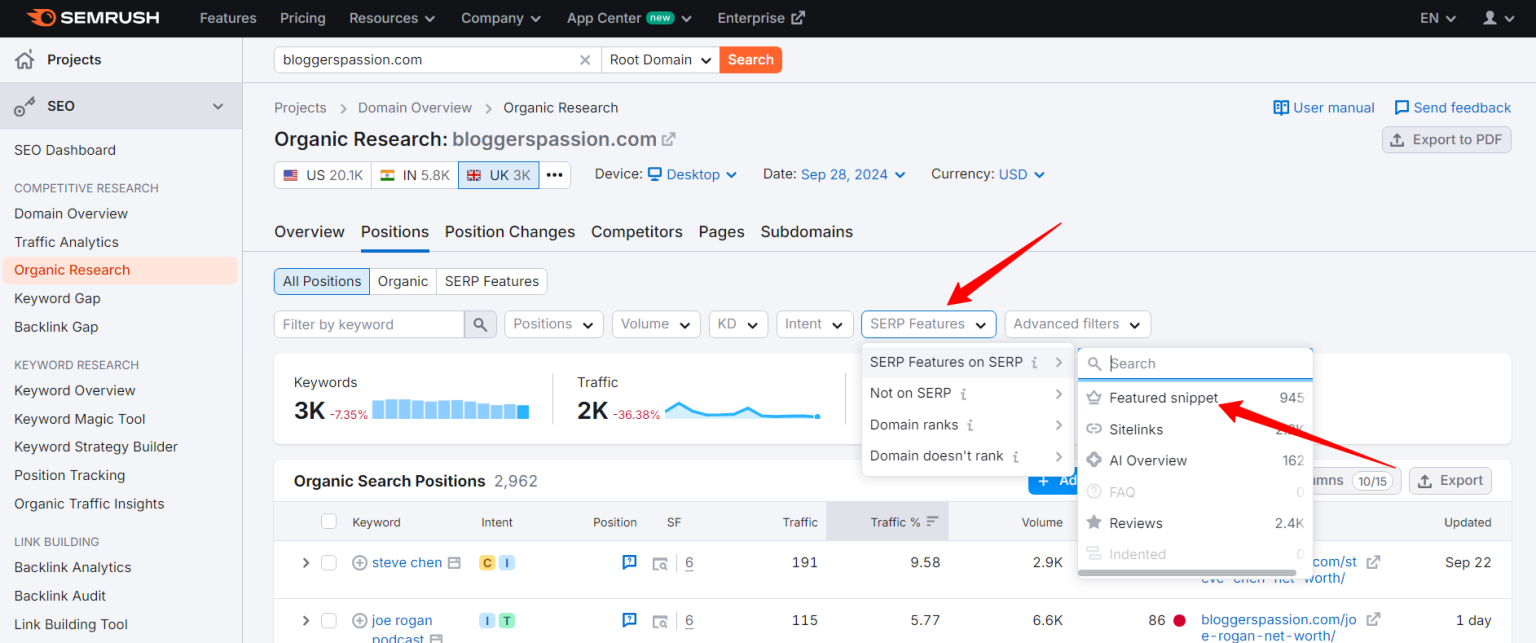The height and width of the screenshot is (643, 1536).
Task: Add steve chen keyword via the plus icon
Action: coord(359,562)
